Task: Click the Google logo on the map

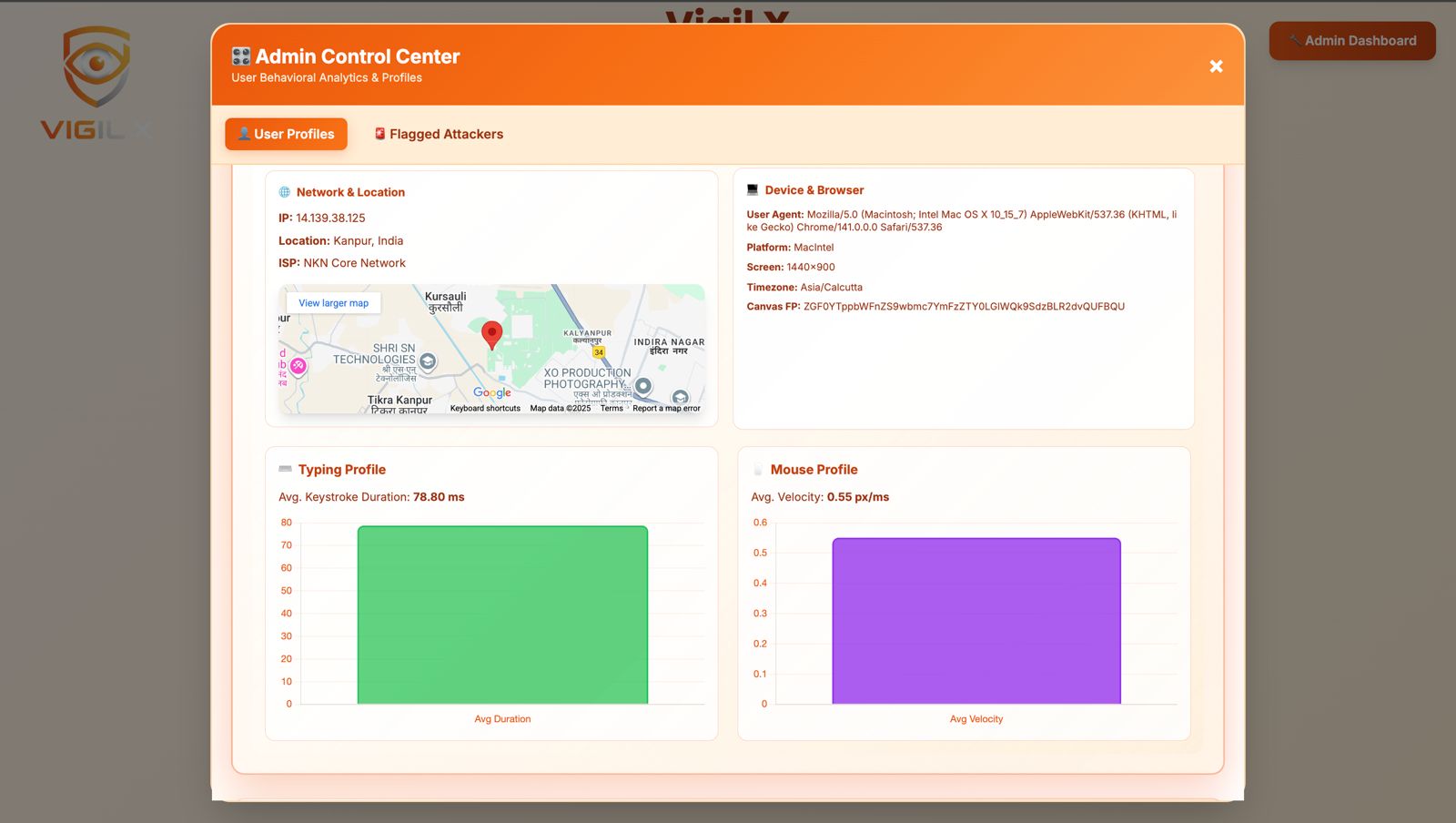Action: point(492,392)
